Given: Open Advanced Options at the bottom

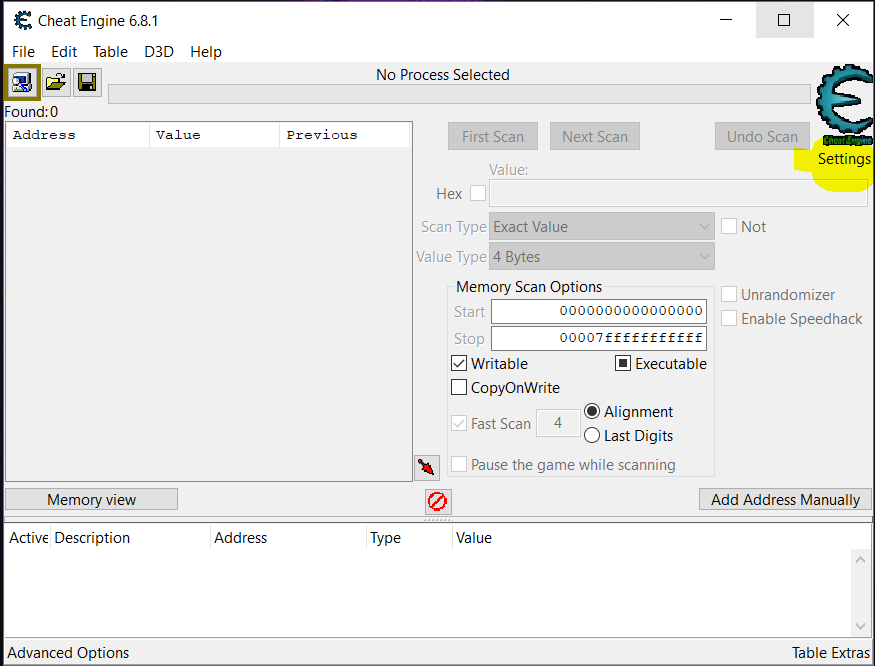Looking at the screenshot, I should 68,653.
